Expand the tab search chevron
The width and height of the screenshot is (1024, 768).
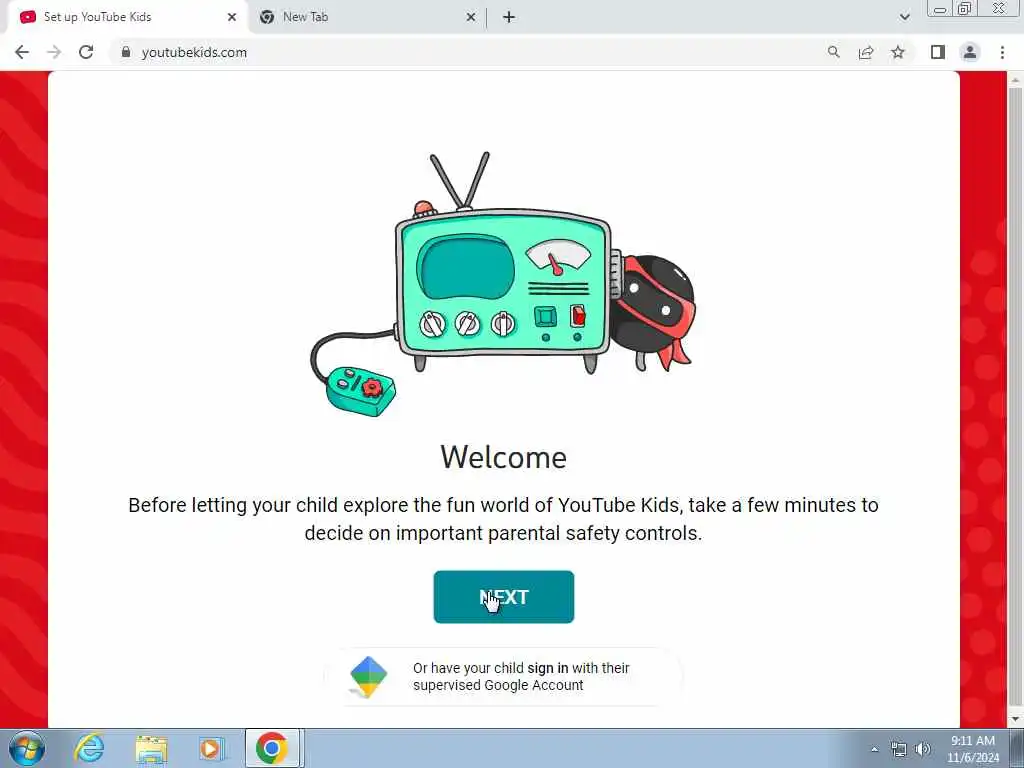click(x=904, y=17)
